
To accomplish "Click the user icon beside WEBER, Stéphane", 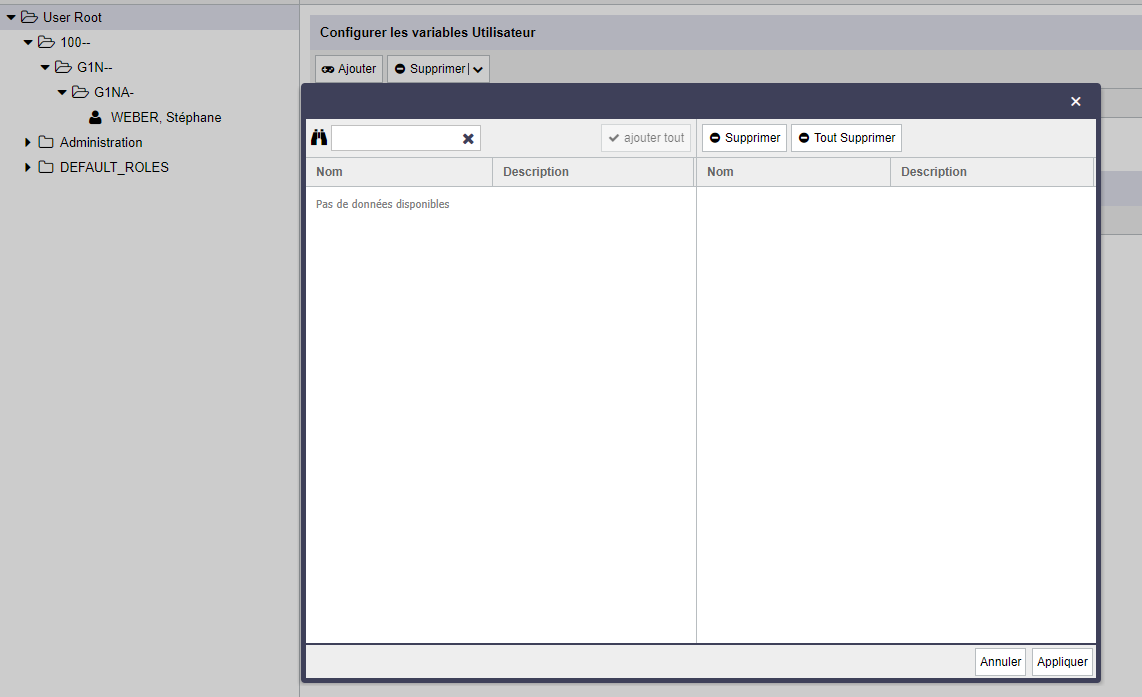I will [x=95, y=117].
